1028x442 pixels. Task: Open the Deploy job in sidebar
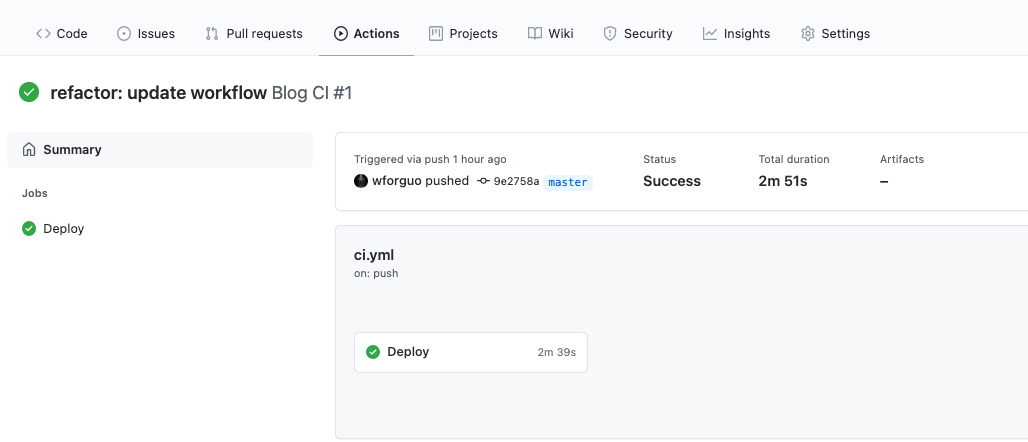pyautogui.click(x=64, y=229)
